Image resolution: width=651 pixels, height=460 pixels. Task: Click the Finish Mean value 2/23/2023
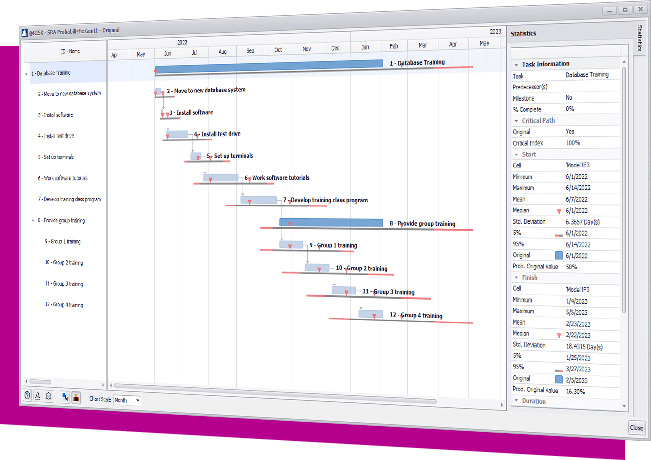click(x=578, y=324)
